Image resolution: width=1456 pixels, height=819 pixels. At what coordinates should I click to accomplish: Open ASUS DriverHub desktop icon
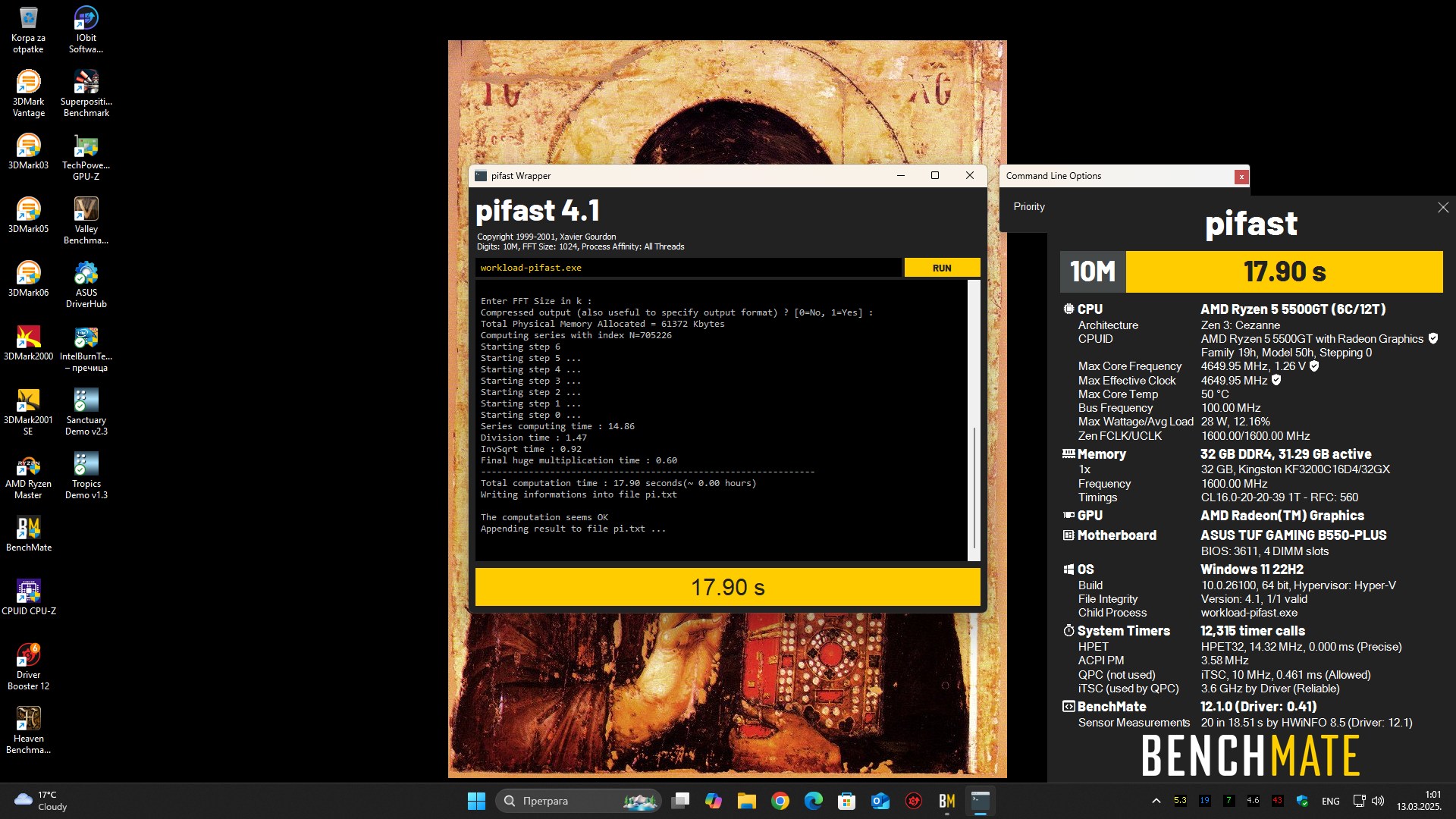tap(86, 284)
